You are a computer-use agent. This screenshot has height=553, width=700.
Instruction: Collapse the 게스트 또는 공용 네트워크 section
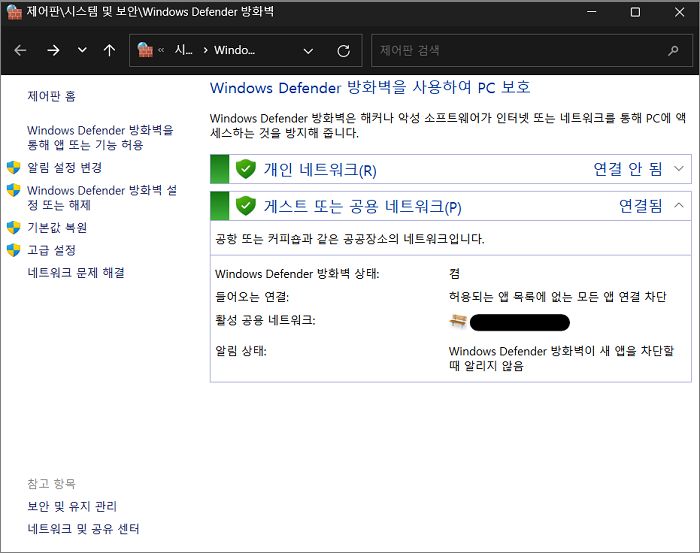click(x=680, y=206)
